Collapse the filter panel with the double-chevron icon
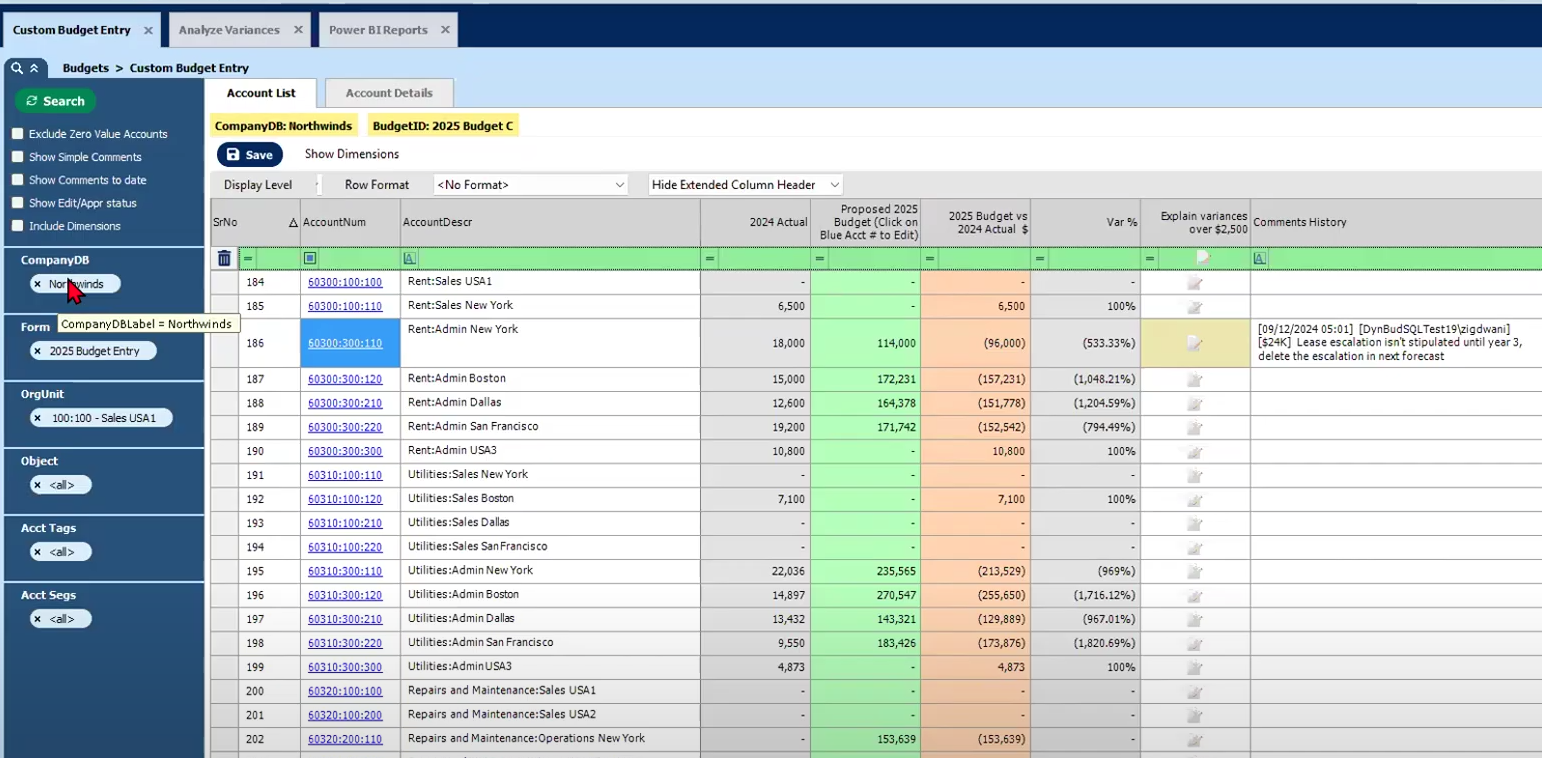Screen dimensions: 1542x758 coord(33,68)
